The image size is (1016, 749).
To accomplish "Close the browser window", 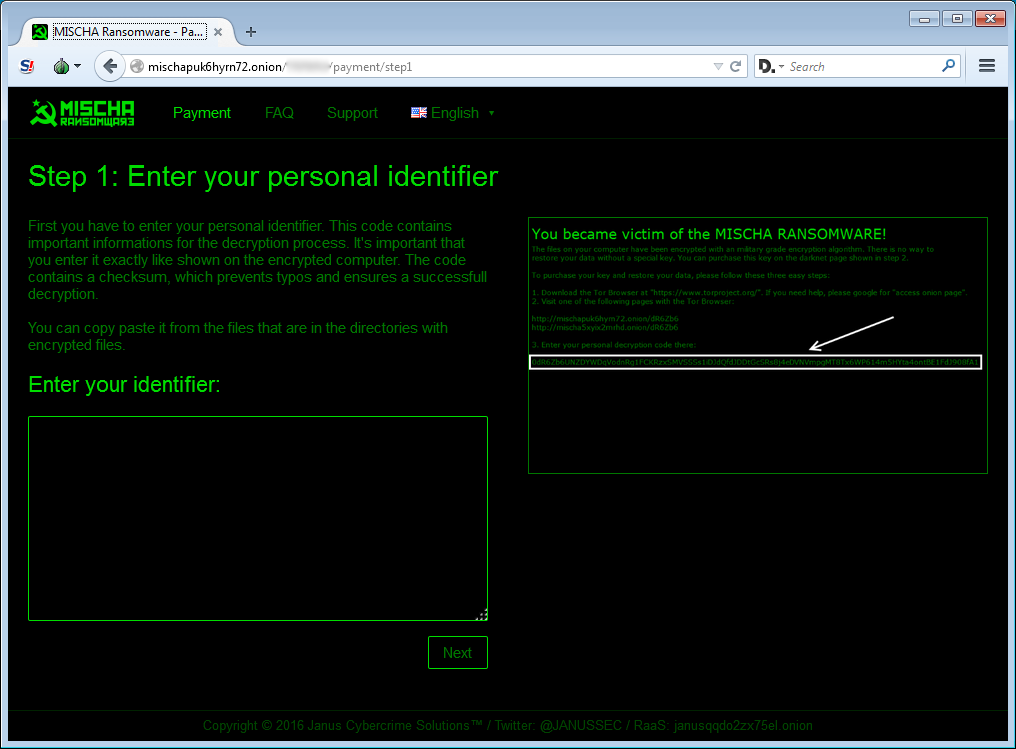I will pyautogui.click(x=990, y=19).
